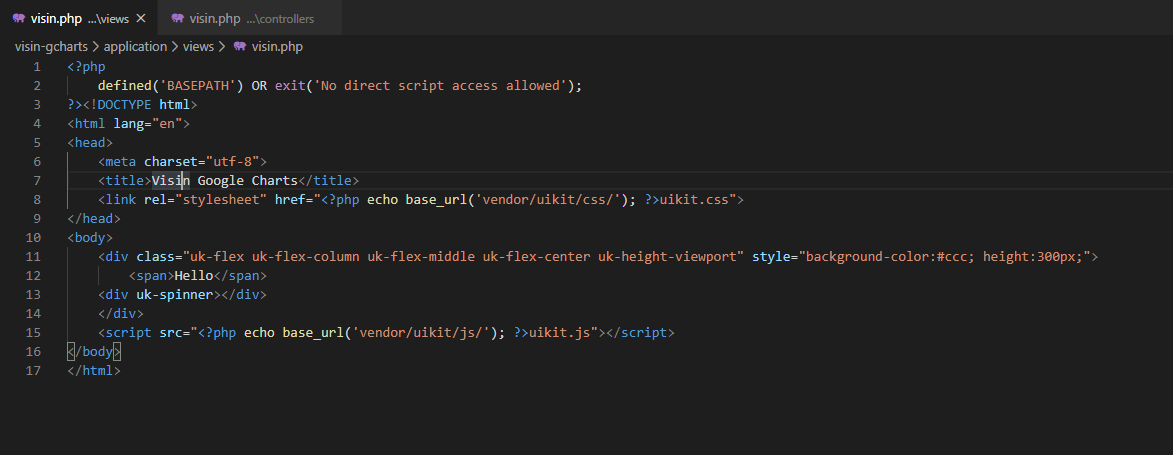Viewport: 1173px width, 455px height.
Task: Select views folder in the breadcrumb
Action: coord(198,46)
